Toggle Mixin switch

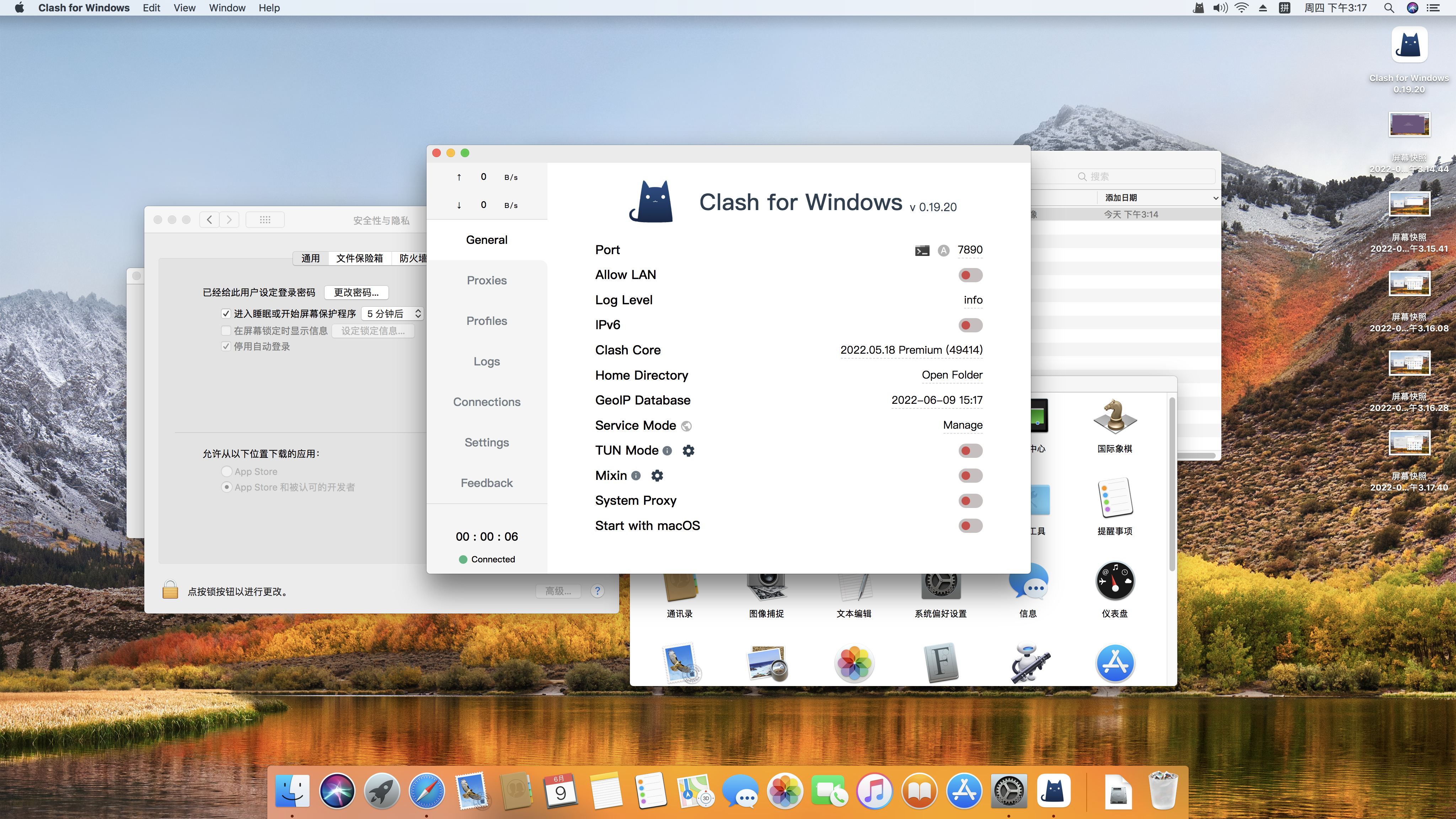970,475
